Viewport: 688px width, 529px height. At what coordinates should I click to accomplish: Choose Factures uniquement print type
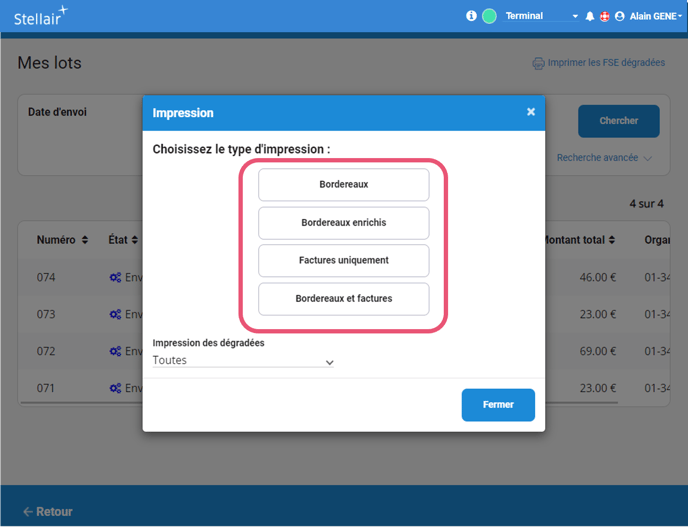(x=343, y=261)
